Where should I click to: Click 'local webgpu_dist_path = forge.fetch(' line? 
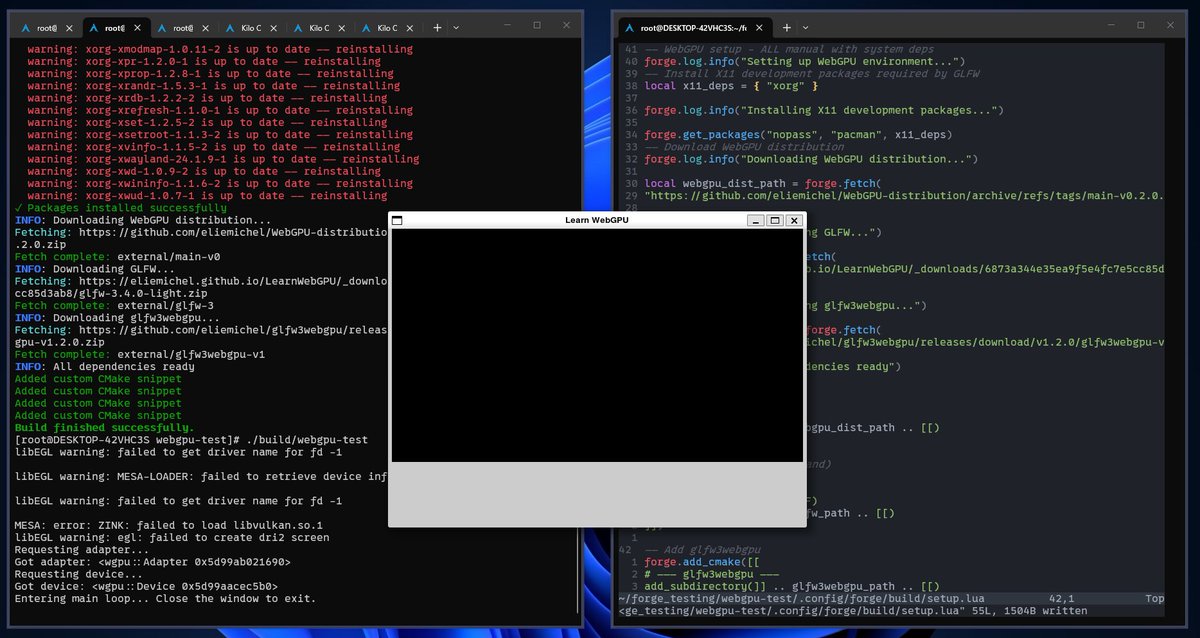click(x=763, y=184)
